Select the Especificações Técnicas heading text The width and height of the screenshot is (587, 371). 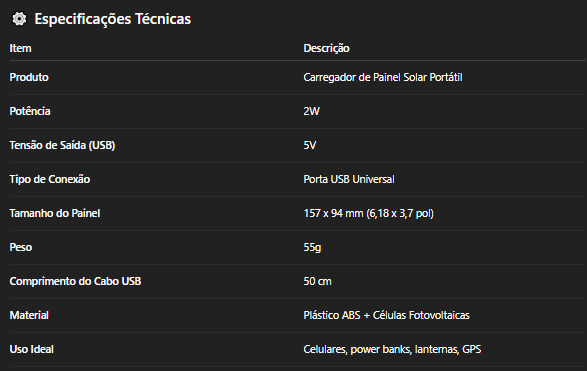[113, 19]
